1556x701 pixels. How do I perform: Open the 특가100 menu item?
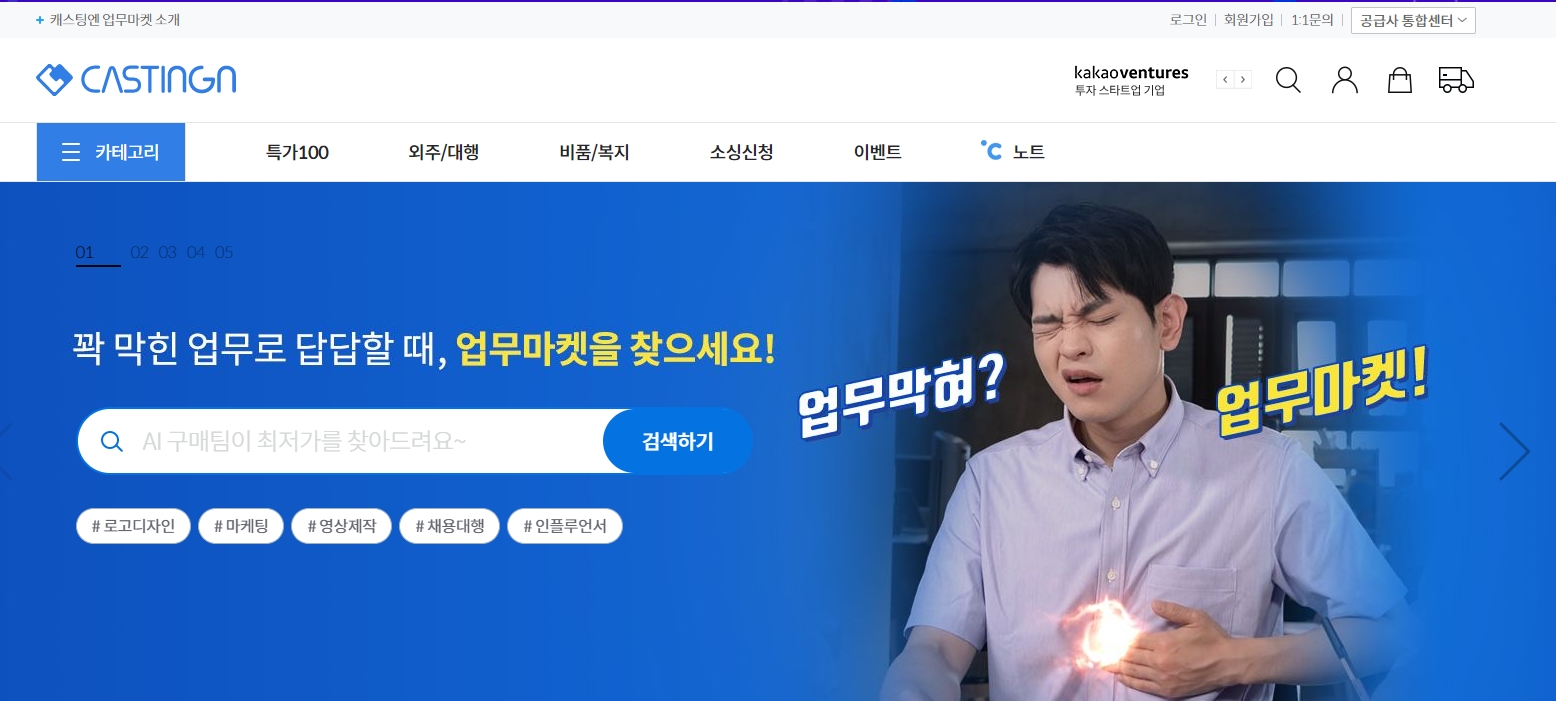[x=297, y=153]
